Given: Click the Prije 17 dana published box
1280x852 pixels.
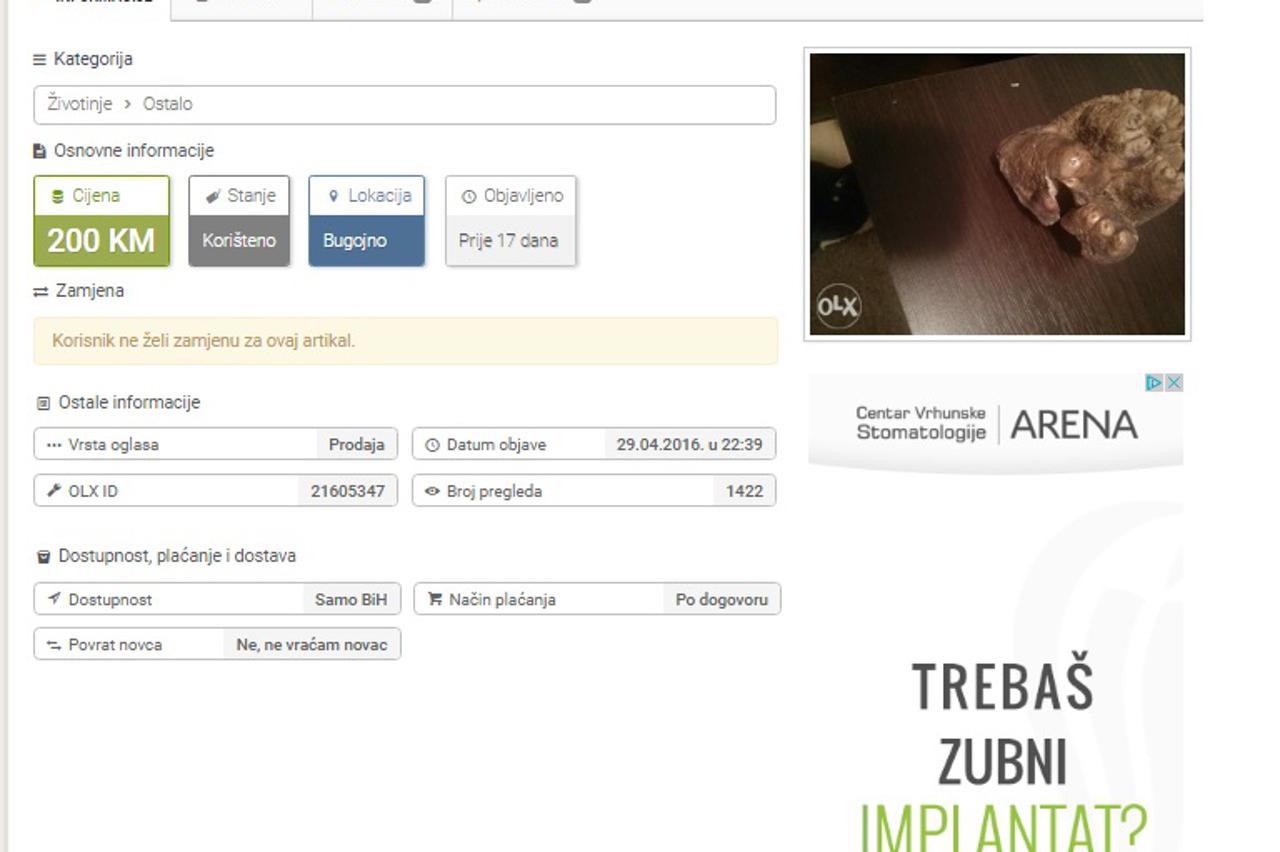Looking at the screenshot, I should [511, 221].
